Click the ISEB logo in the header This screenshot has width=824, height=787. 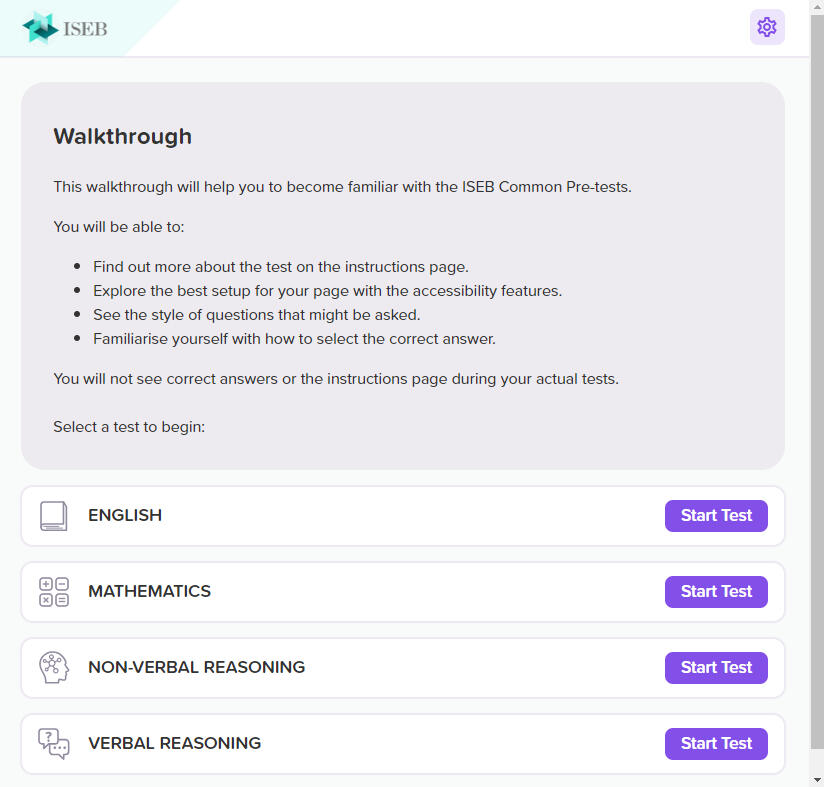(65, 28)
